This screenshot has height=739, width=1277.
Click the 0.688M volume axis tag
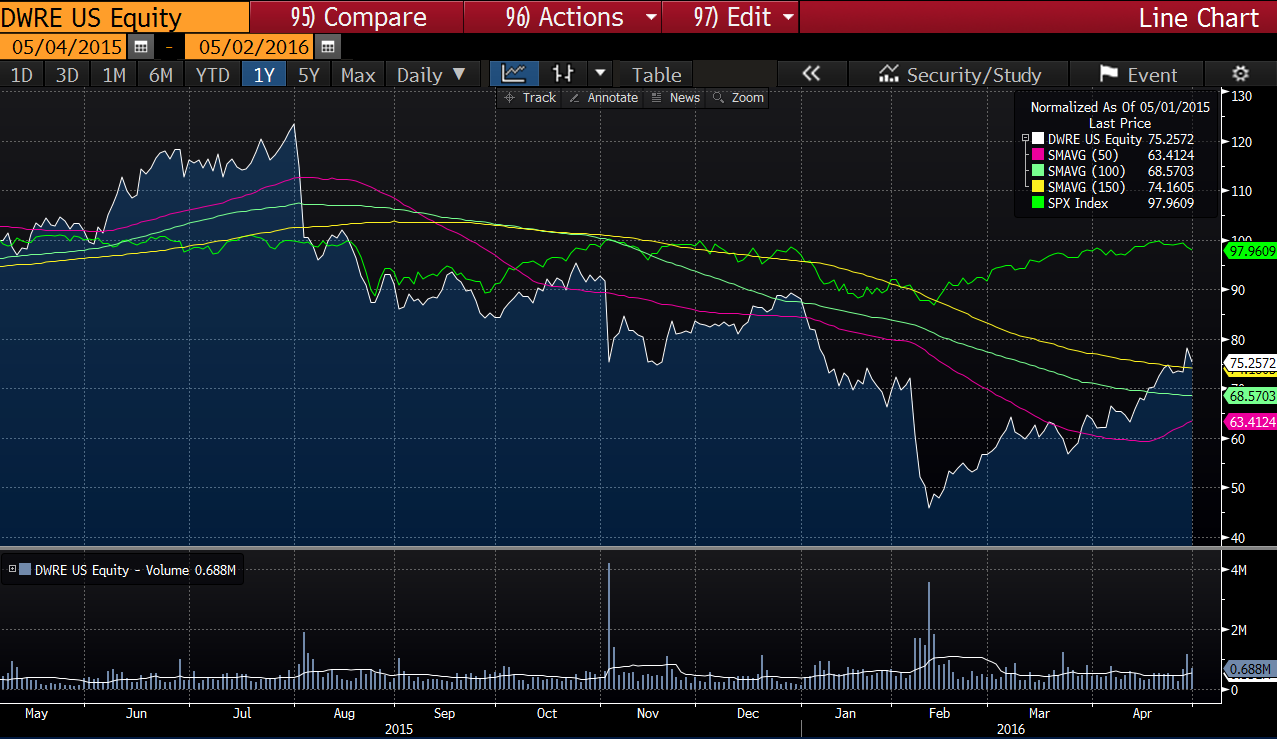[x=1250, y=669]
